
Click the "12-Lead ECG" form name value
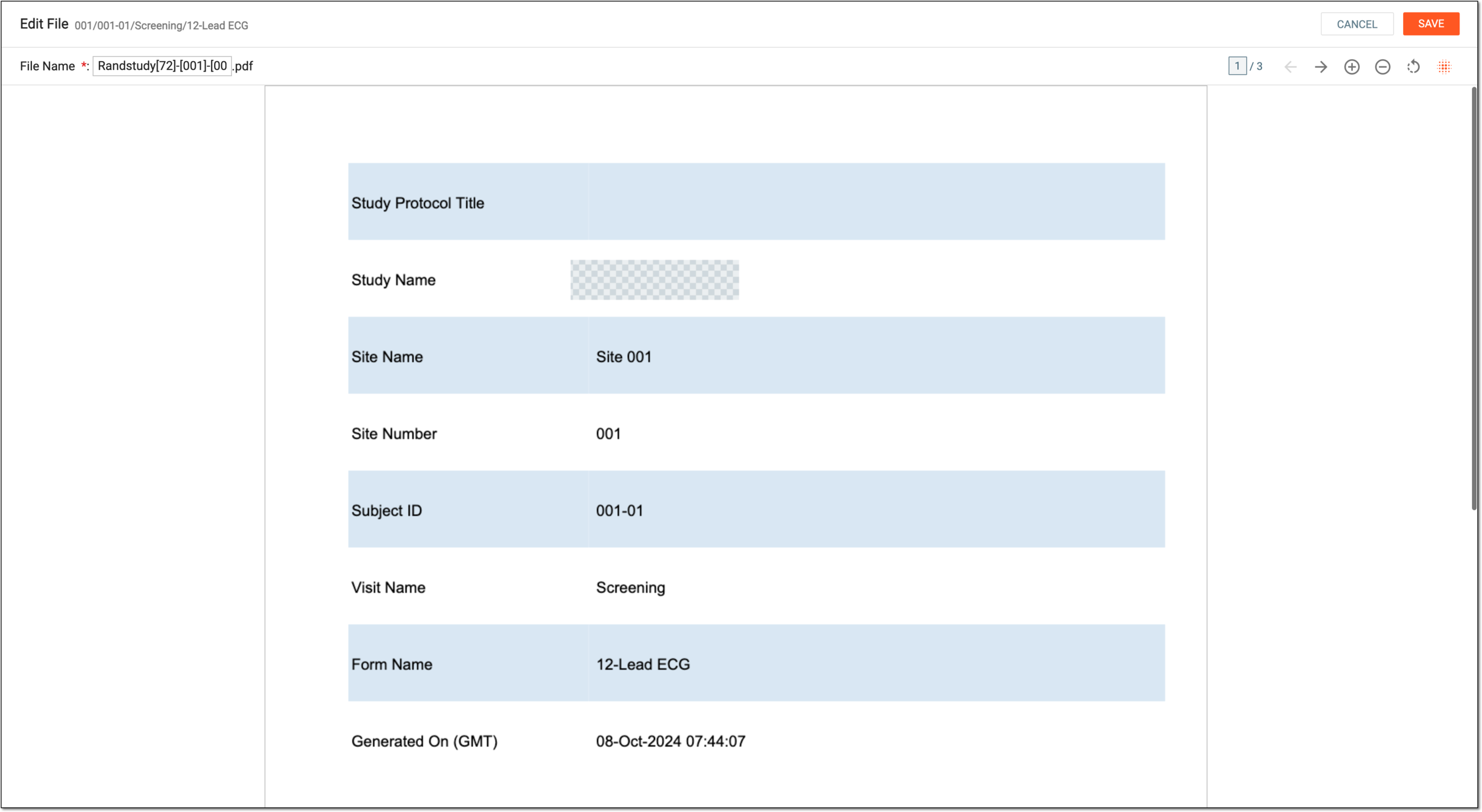coord(643,664)
